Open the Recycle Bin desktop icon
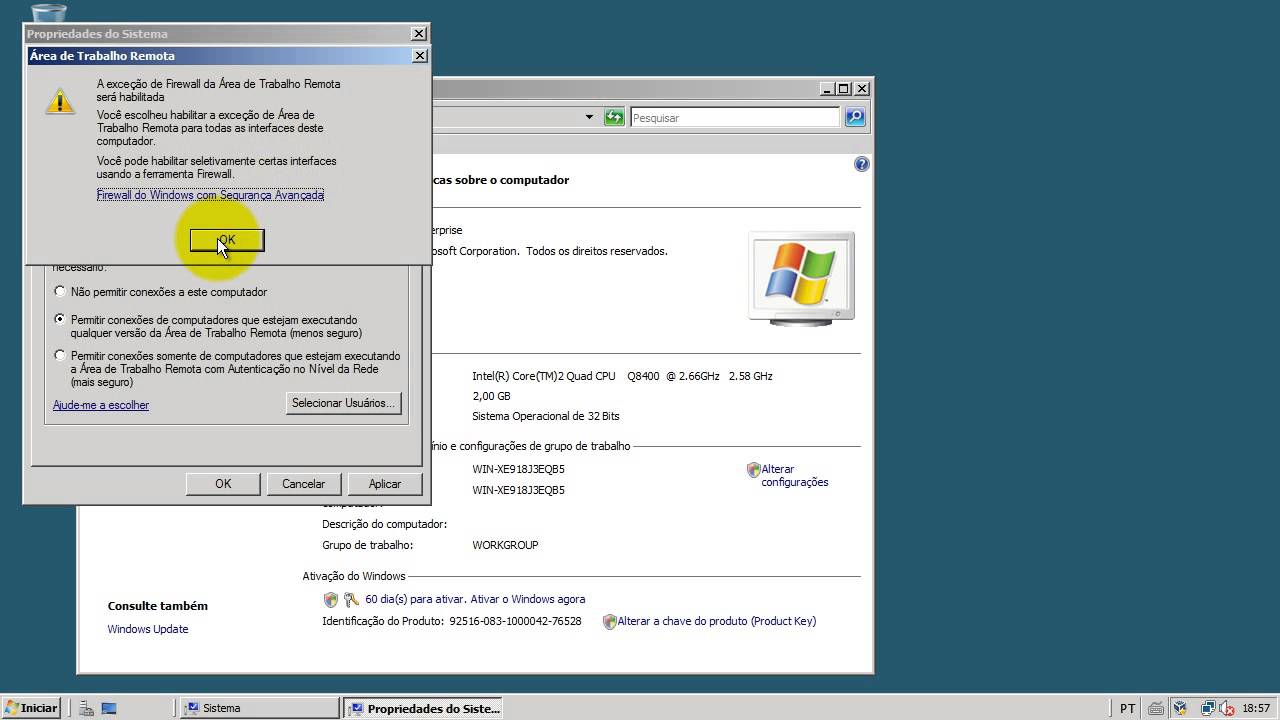The width and height of the screenshot is (1280, 720). [x=49, y=12]
